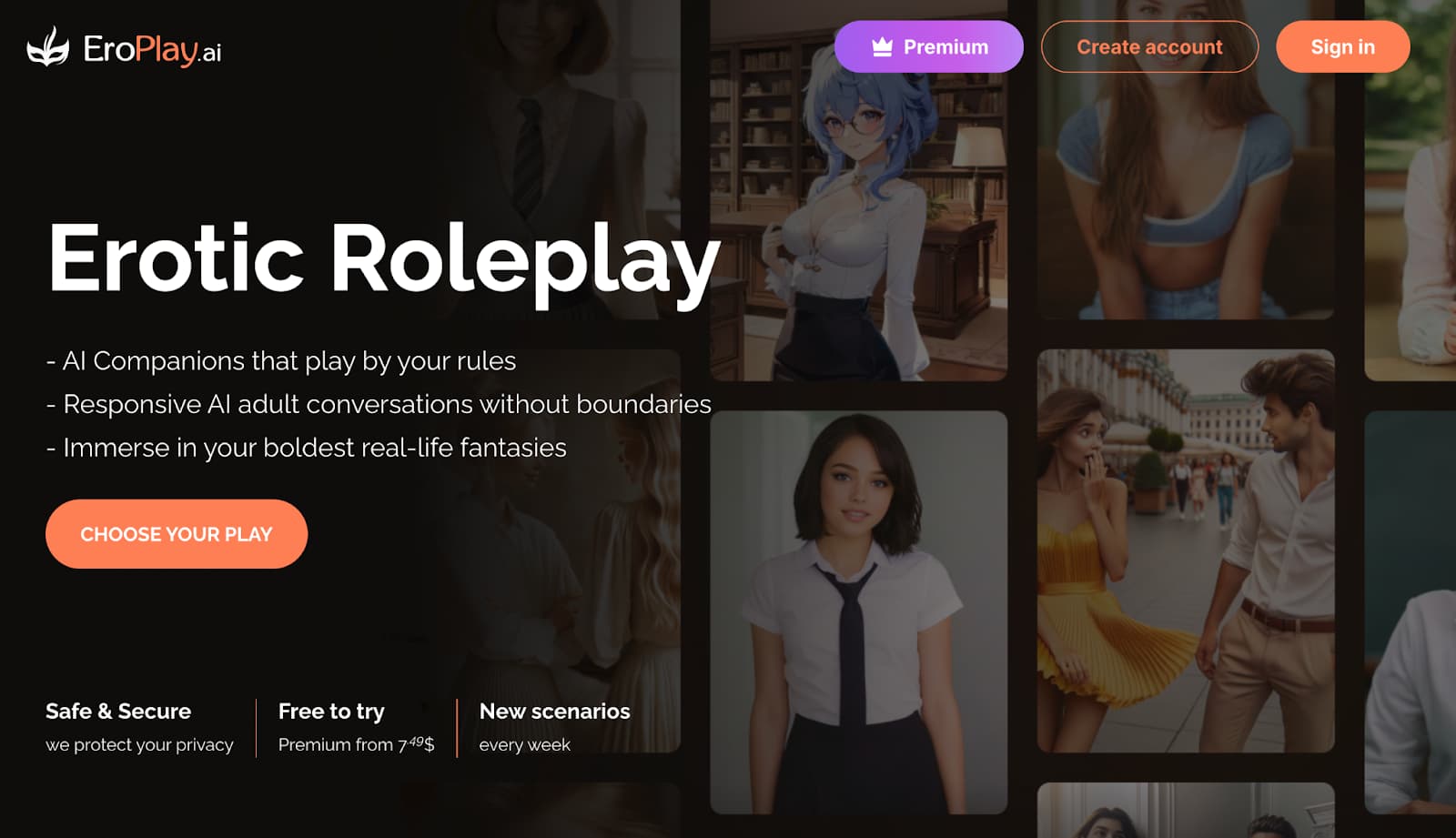Click the CHOOSE YOUR PLAY button

[x=177, y=534]
